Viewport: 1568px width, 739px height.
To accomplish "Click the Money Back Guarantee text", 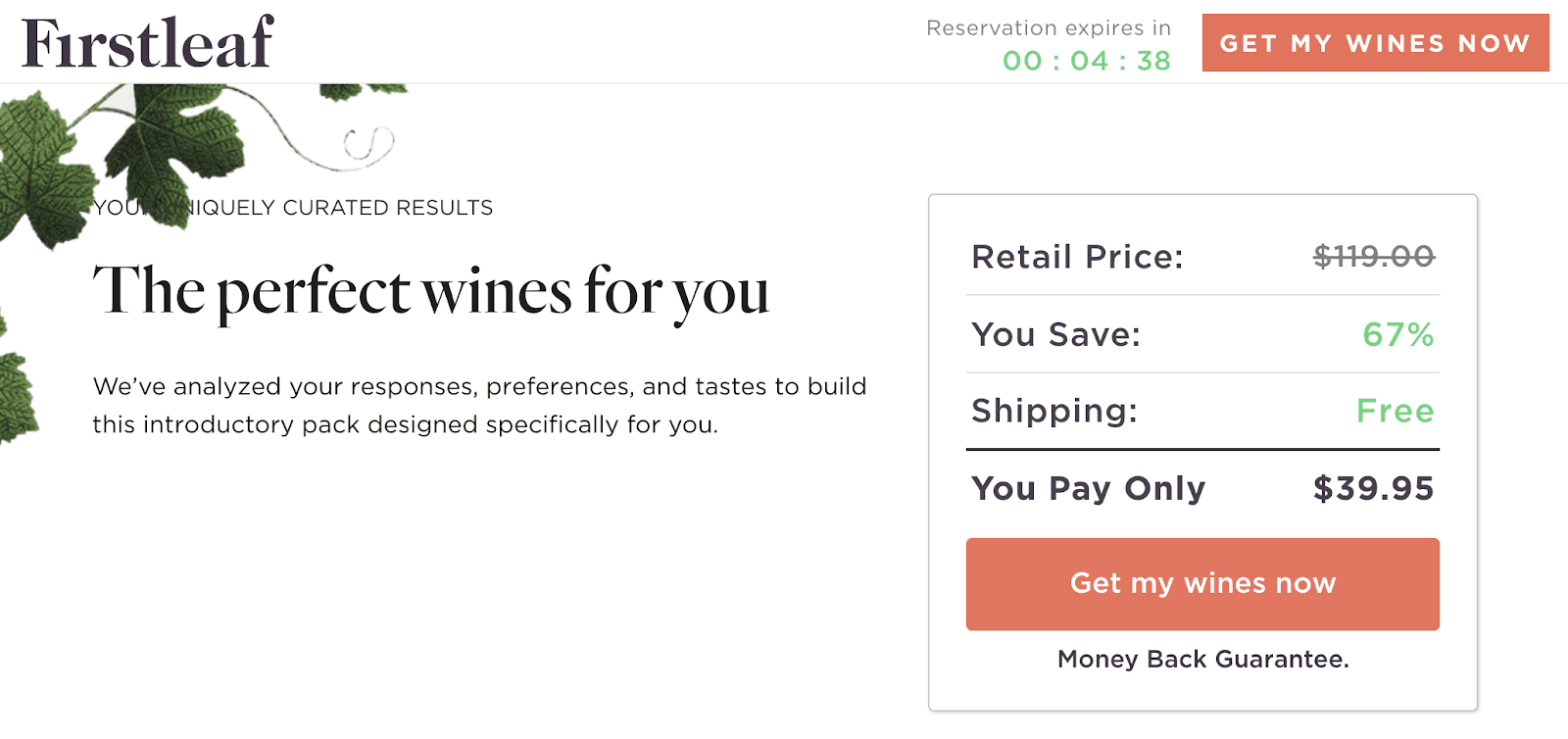I will pyautogui.click(x=1203, y=660).
